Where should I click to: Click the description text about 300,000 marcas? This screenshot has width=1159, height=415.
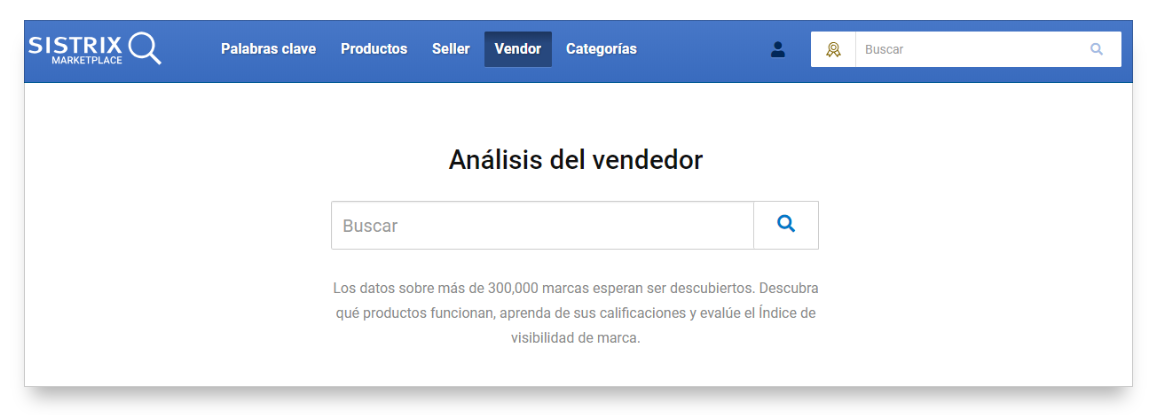point(575,288)
